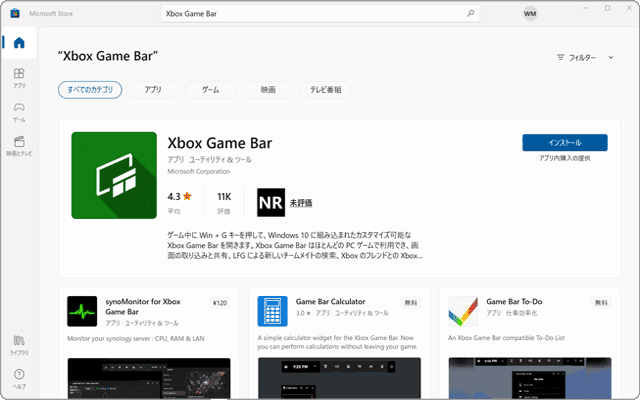Go to the Home sidebar icon
640x400 pixels.
point(19,42)
